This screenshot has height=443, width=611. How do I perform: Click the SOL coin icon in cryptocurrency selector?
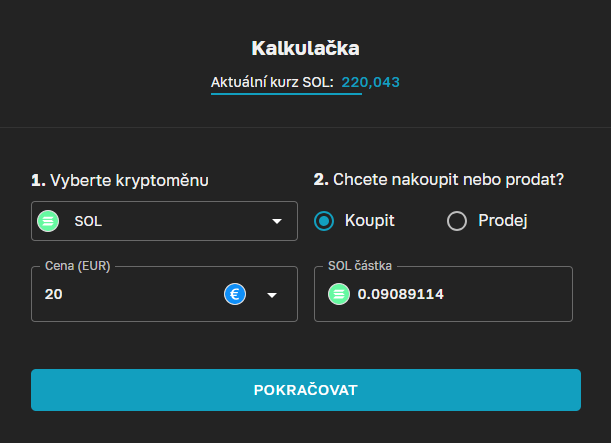pos(48,221)
